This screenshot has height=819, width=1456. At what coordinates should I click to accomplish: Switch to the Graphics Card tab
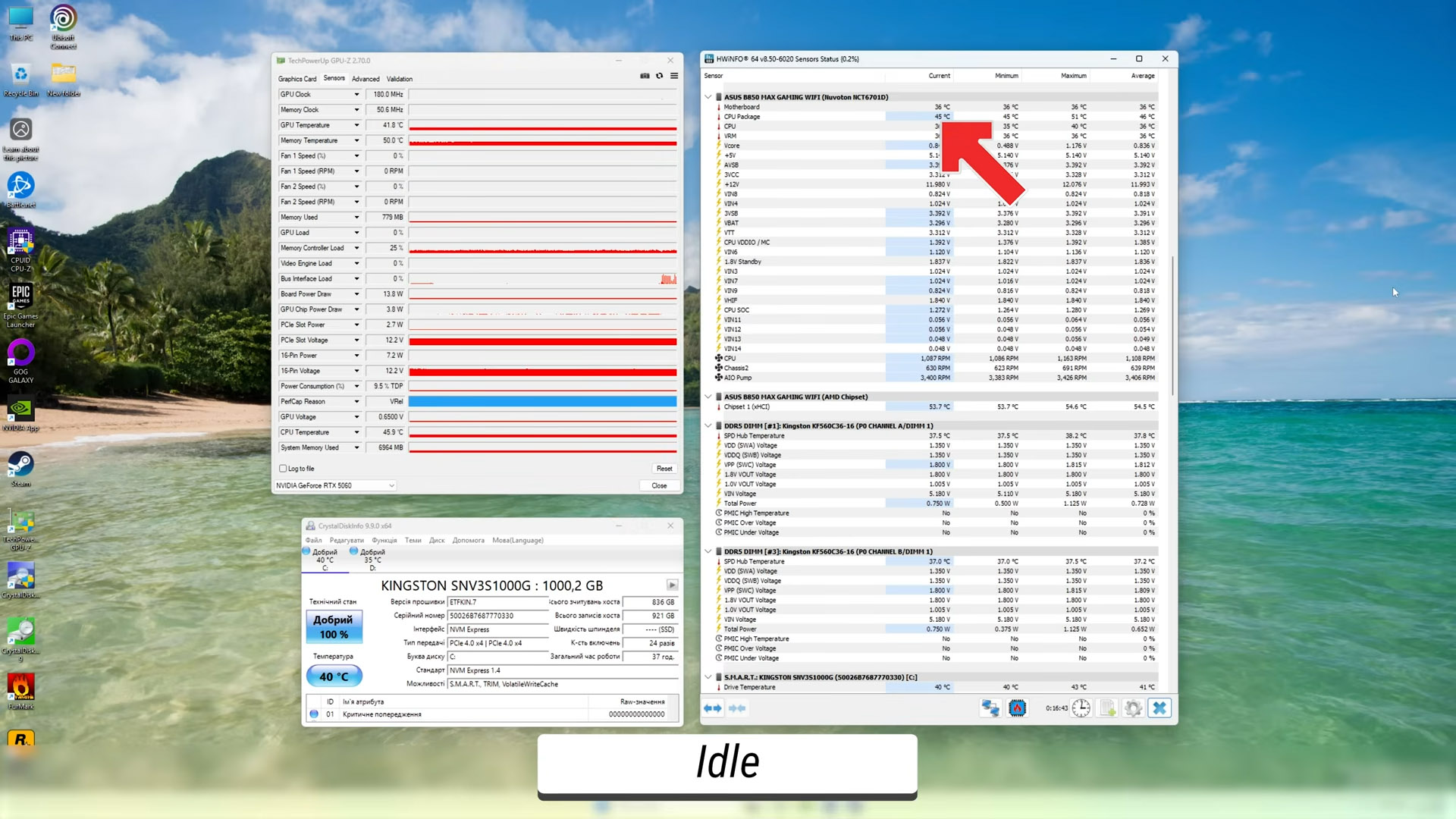(297, 79)
